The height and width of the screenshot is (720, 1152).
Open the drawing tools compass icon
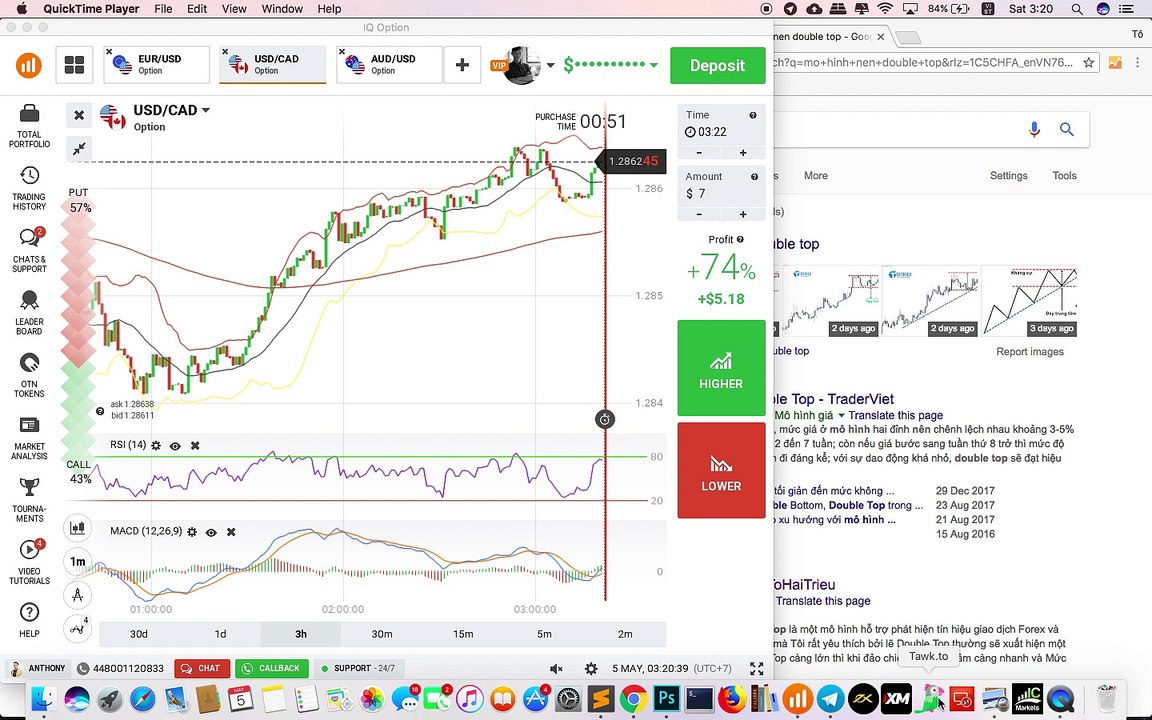77,594
